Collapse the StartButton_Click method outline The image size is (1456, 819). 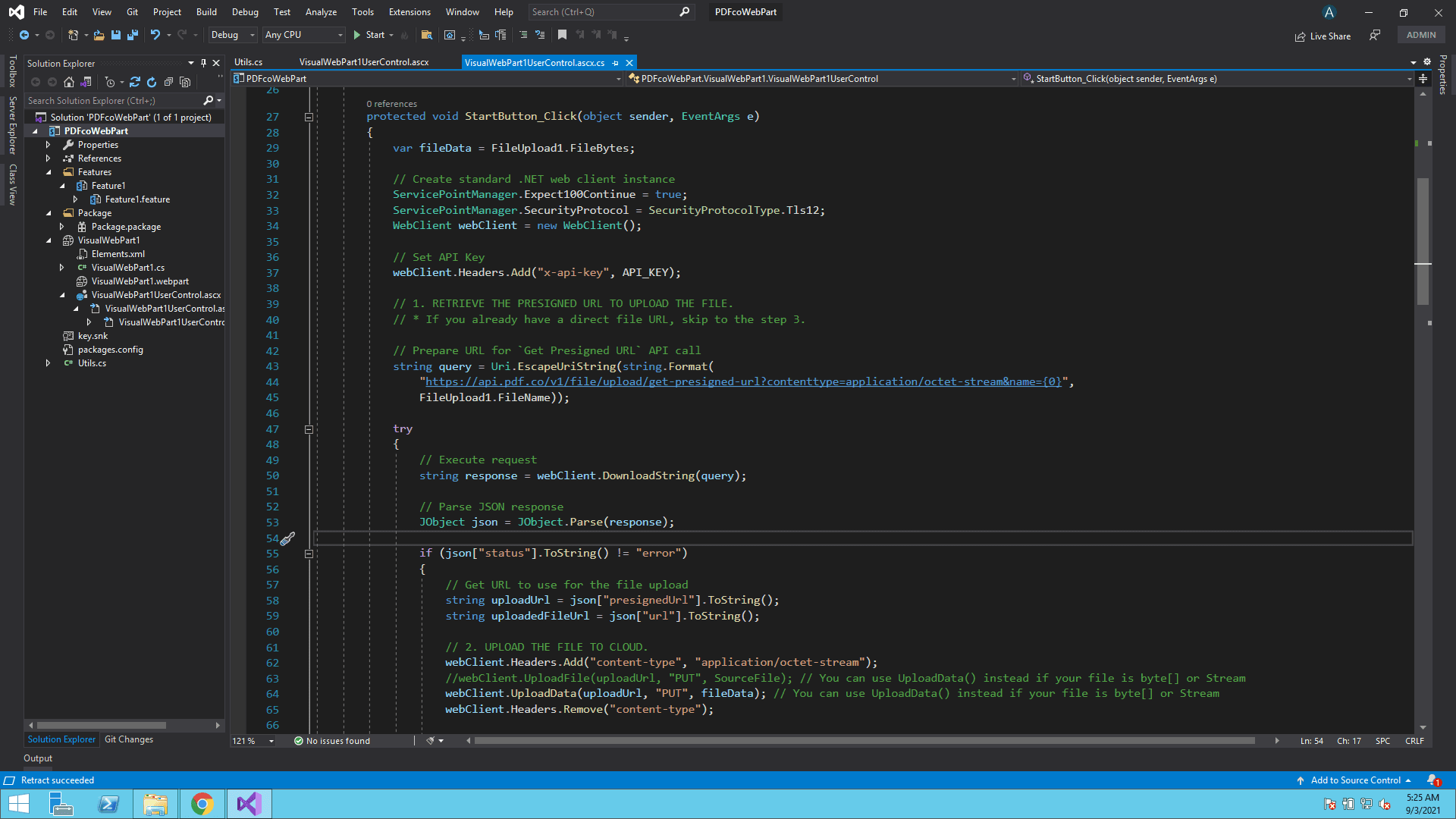pyautogui.click(x=309, y=117)
